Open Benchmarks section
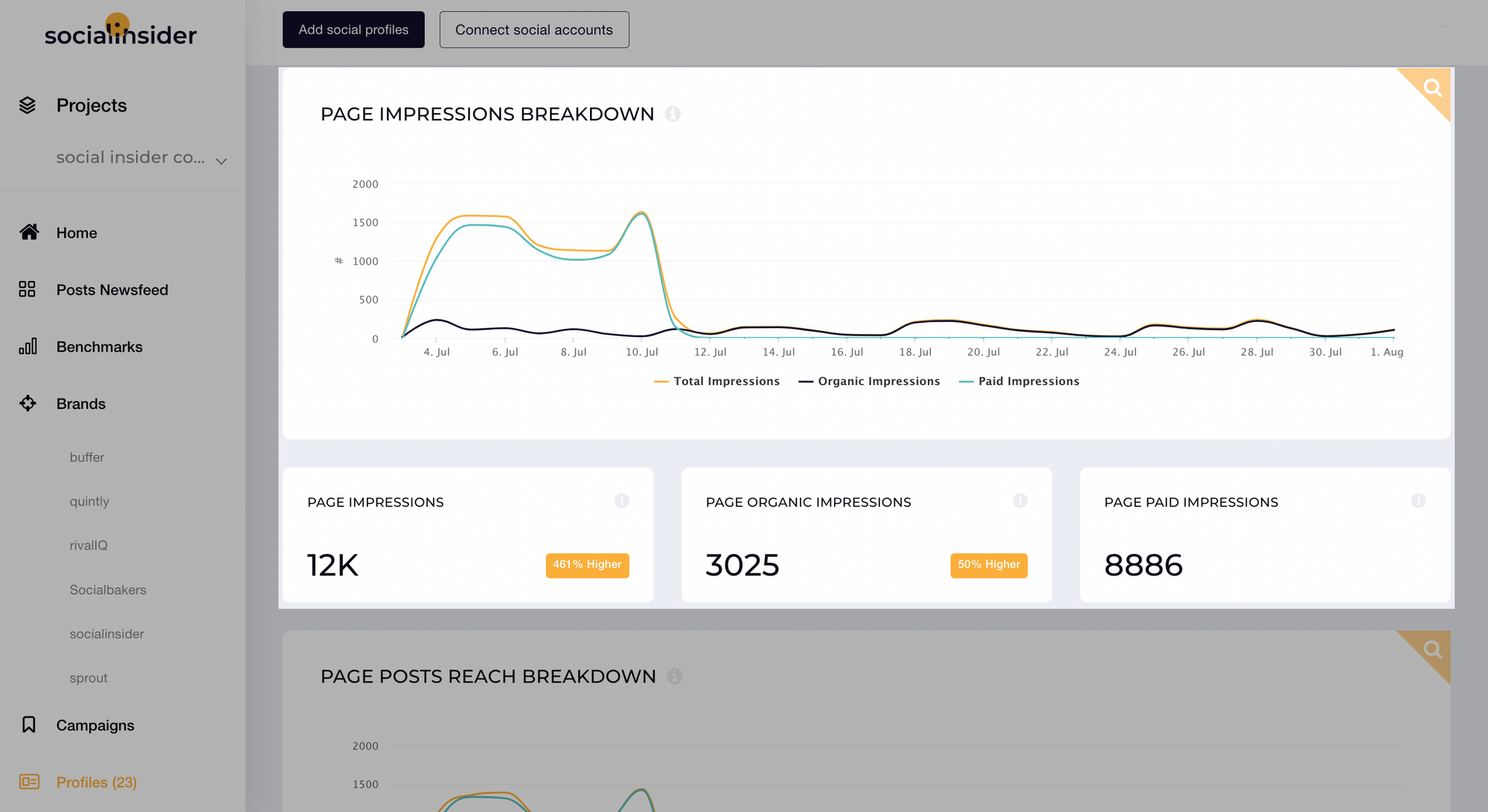Image resolution: width=1488 pixels, height=812 pixels. (100, 347)
